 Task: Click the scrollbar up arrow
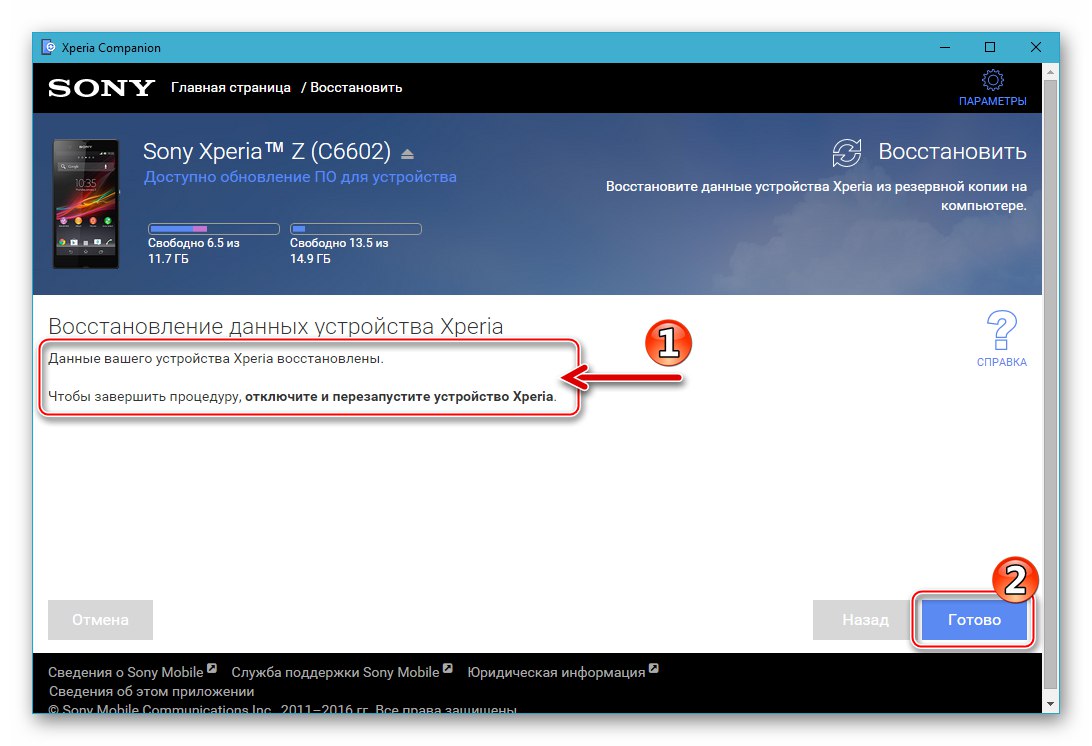pos(1051,72)
